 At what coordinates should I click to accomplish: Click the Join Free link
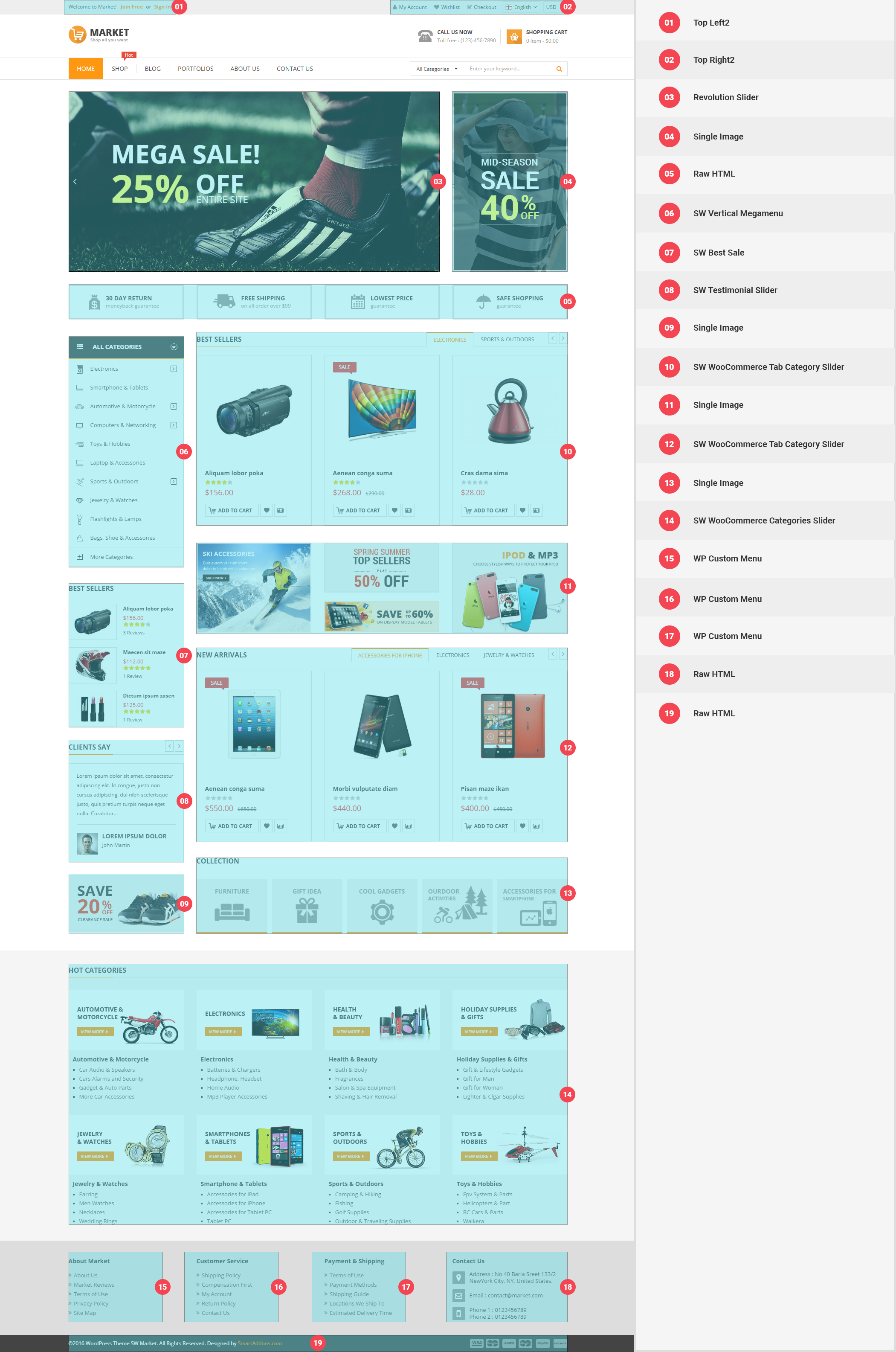[131, 7]
